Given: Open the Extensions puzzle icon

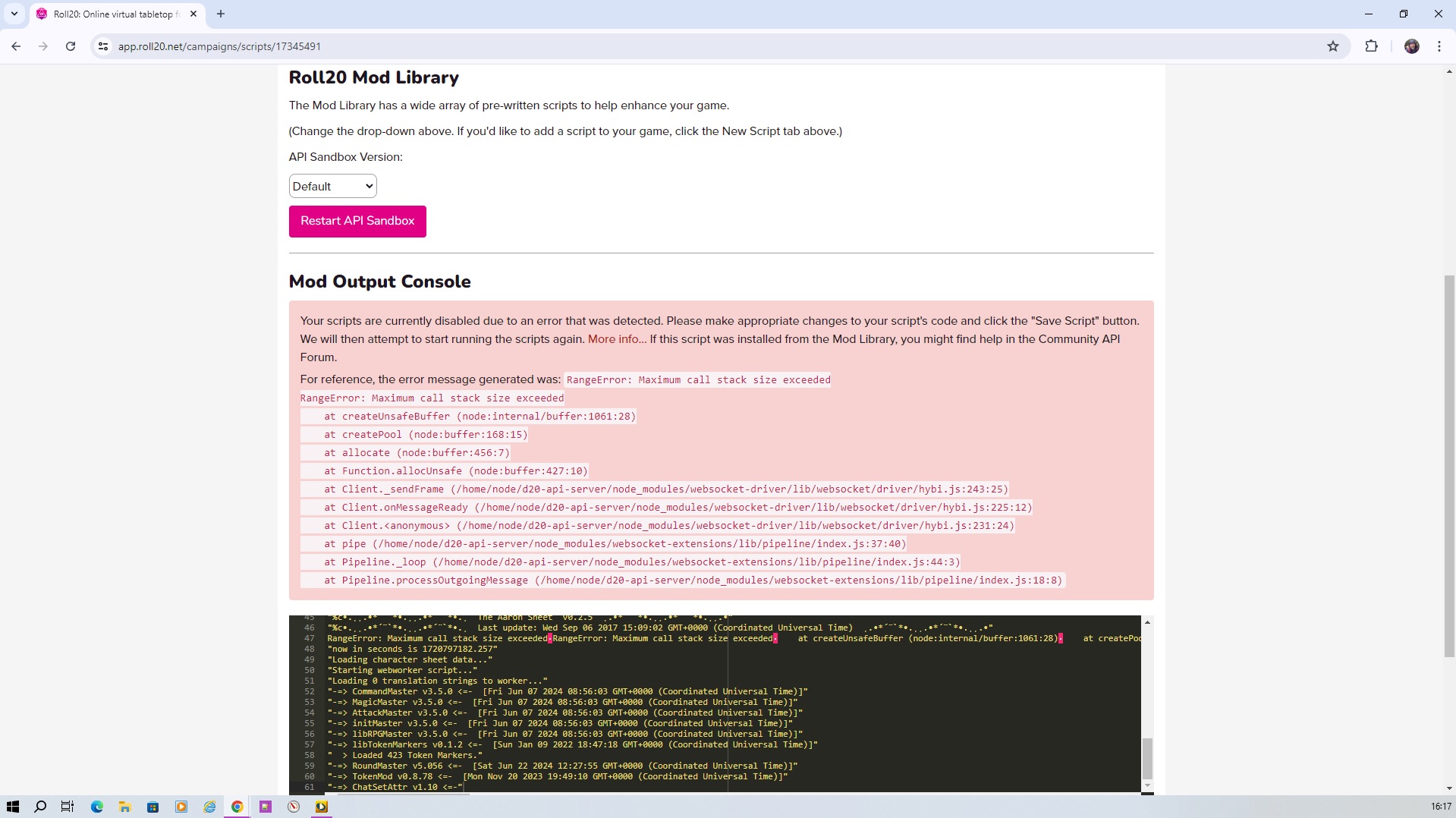Looking at the screenshot, I should coord(1371,46).
